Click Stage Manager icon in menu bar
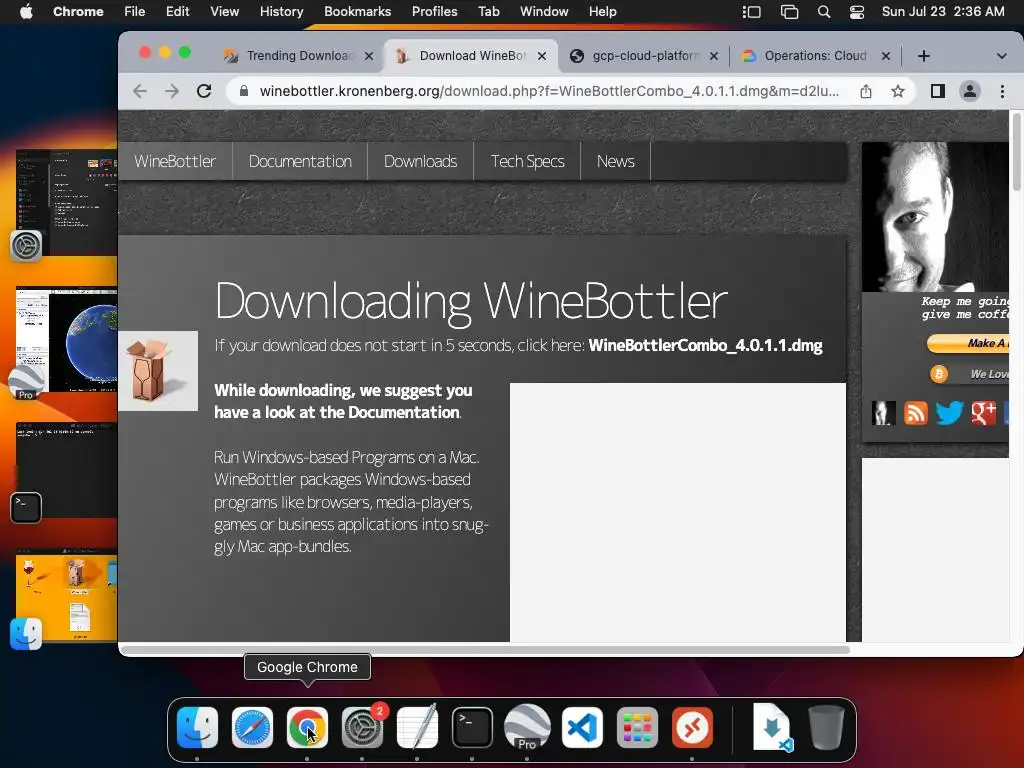This screenshot has width=1024, height=768. [752, 12]
